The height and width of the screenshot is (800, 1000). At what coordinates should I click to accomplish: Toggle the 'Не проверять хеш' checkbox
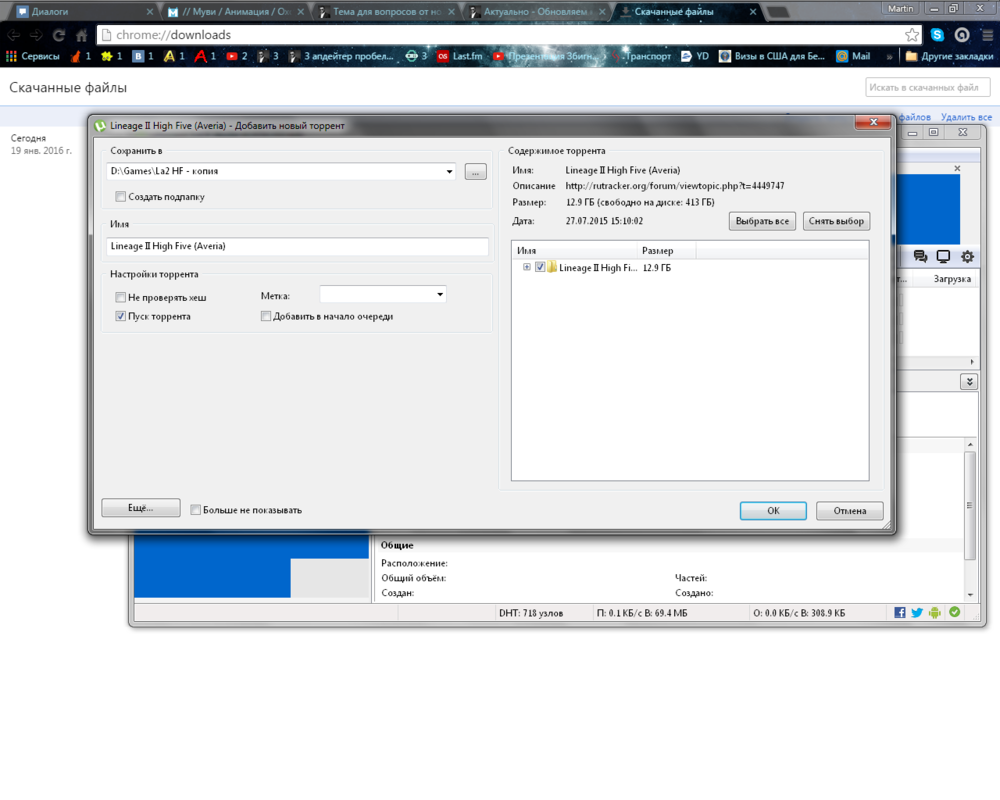[x=121, y=297]
